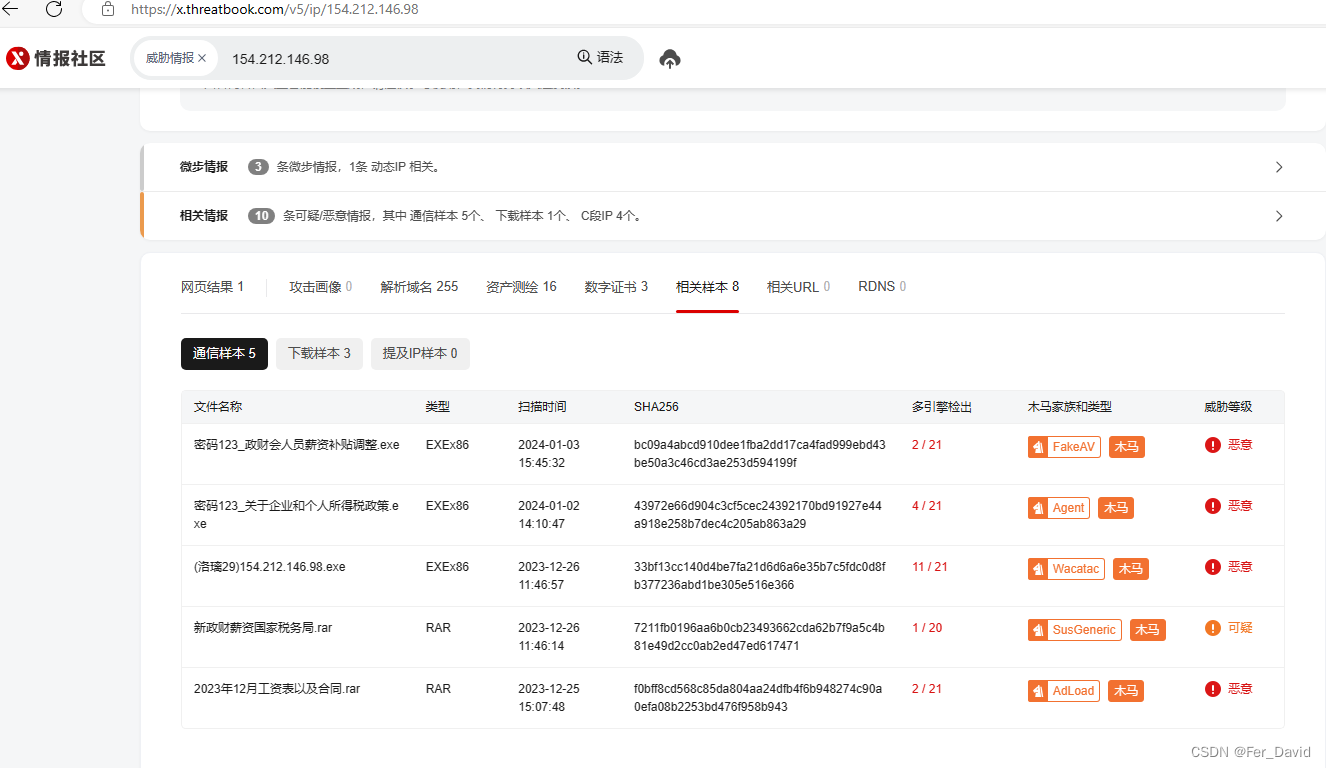This screenshot has width=1326, height=768.
Task: Click SHA256 hash starting 7211fb0196
Action: pyautogui.click(x=760, y=637)
